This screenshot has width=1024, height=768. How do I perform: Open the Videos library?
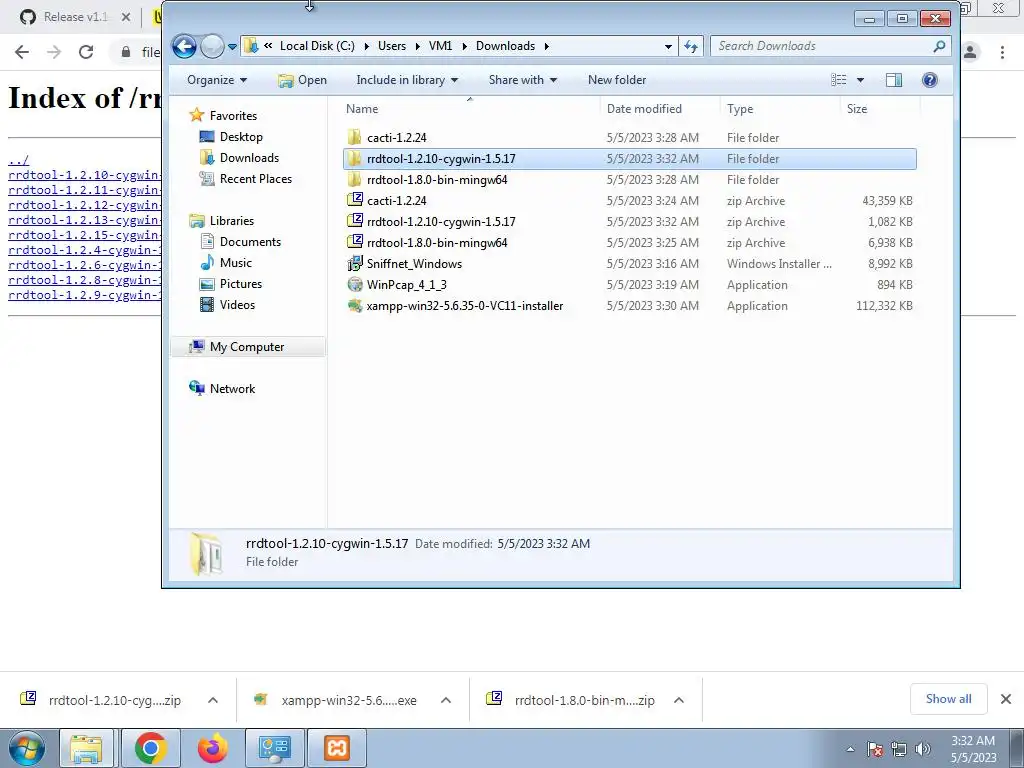pos(237,304)
